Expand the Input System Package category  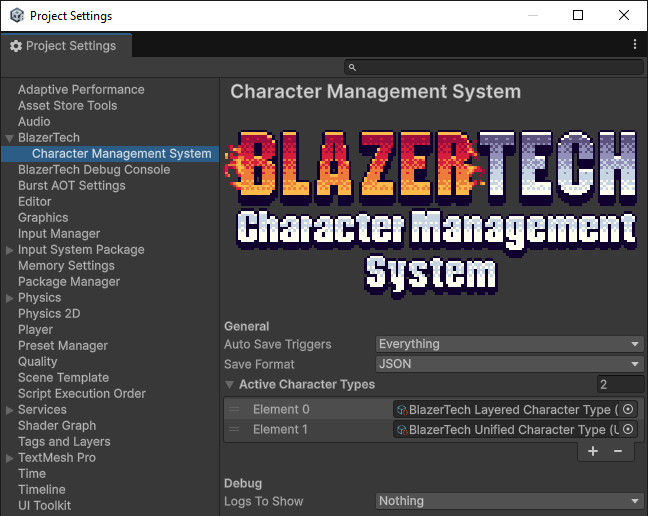[x=10, y=250]
